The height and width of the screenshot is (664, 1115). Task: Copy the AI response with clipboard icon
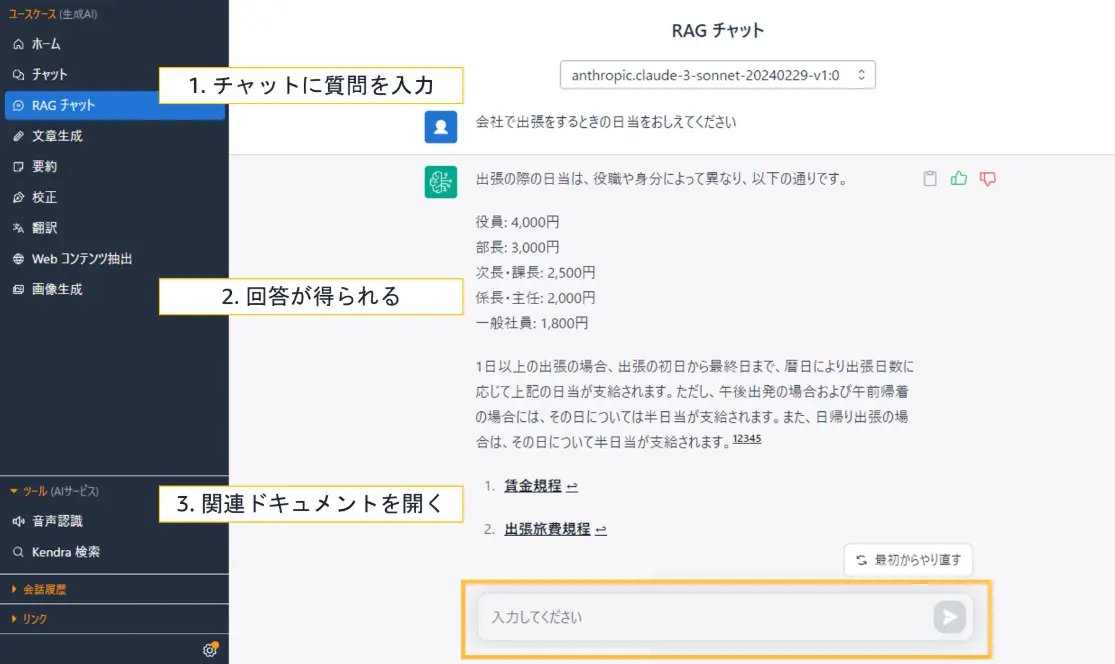pyautogui.click(x=930, y=177)
